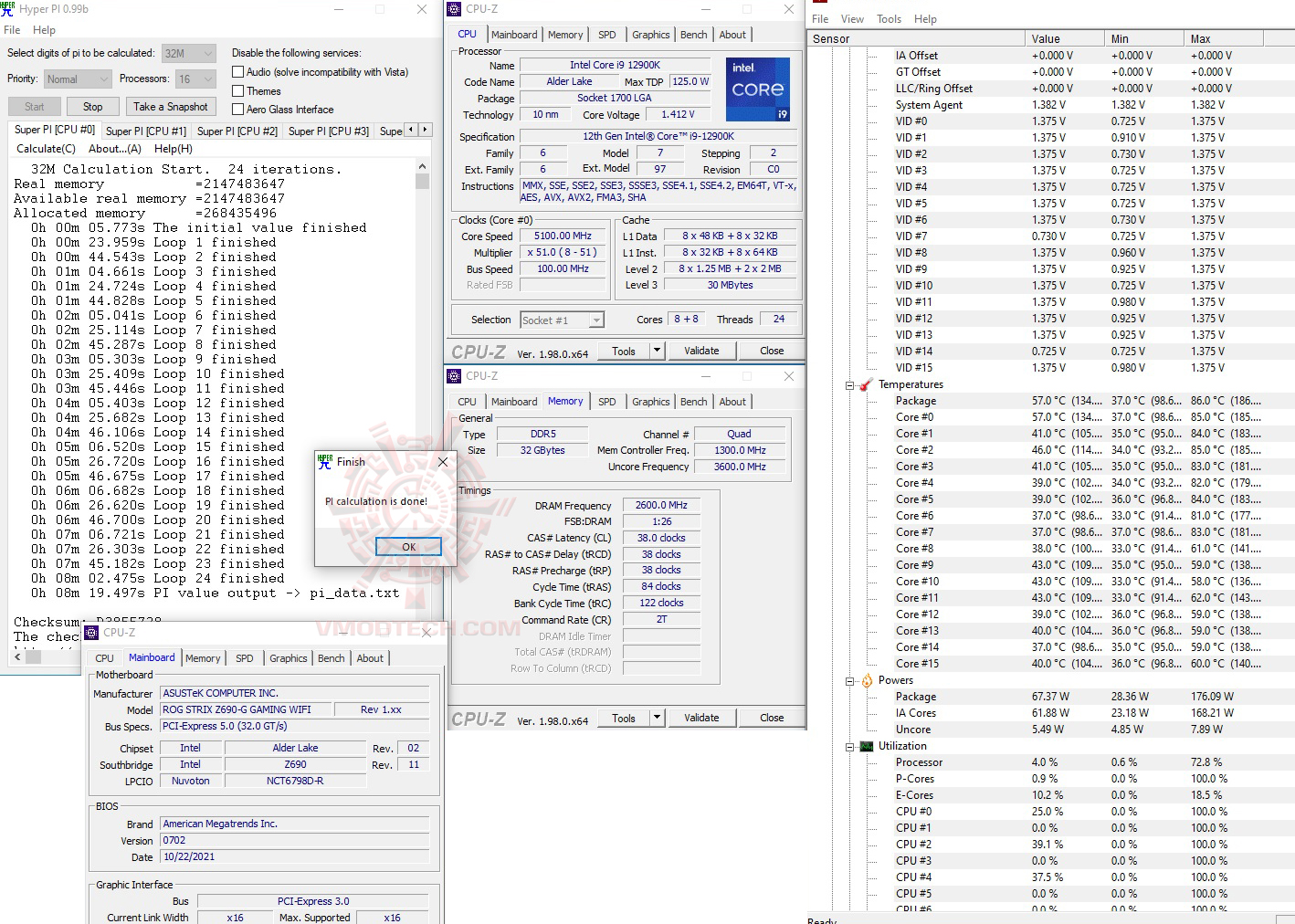
Task: Open the Priority dropdown set to Normal
Action: [x=78, y=79]
